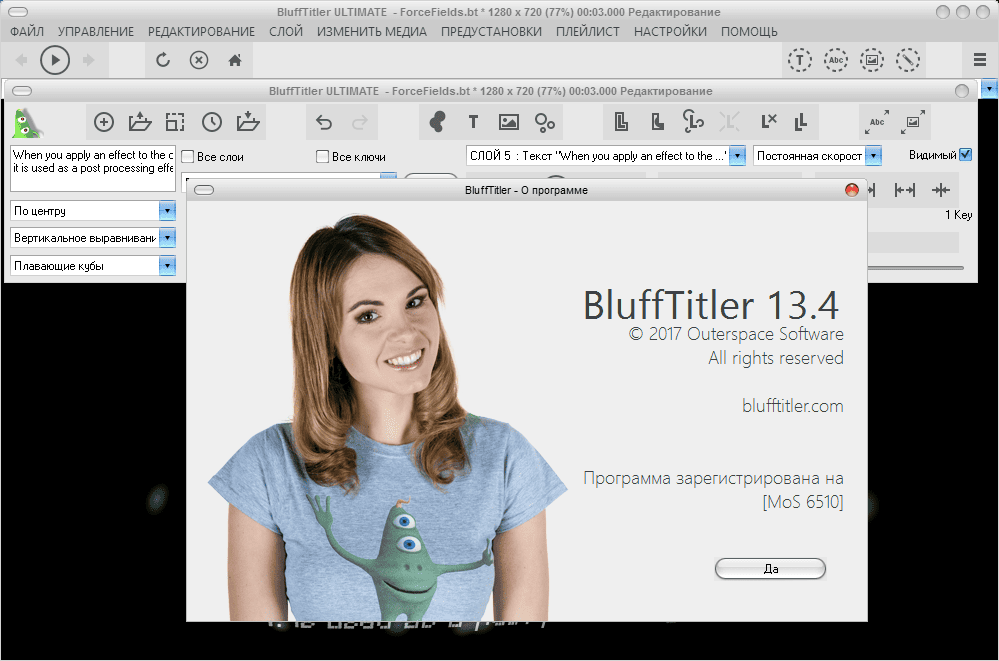The width and height of the screenshot is (999, 661).
Task: Click small blue dropdown arrow below window controls
Action: pos(989,89)
